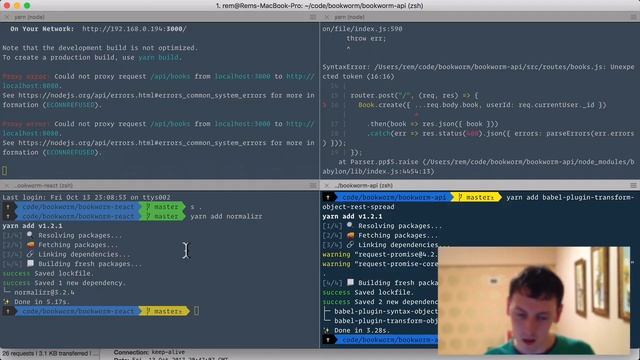Viewport: 640px width, 360px height.
Task: Click the 'SyntaxError' message line
Action: point(478,71)
